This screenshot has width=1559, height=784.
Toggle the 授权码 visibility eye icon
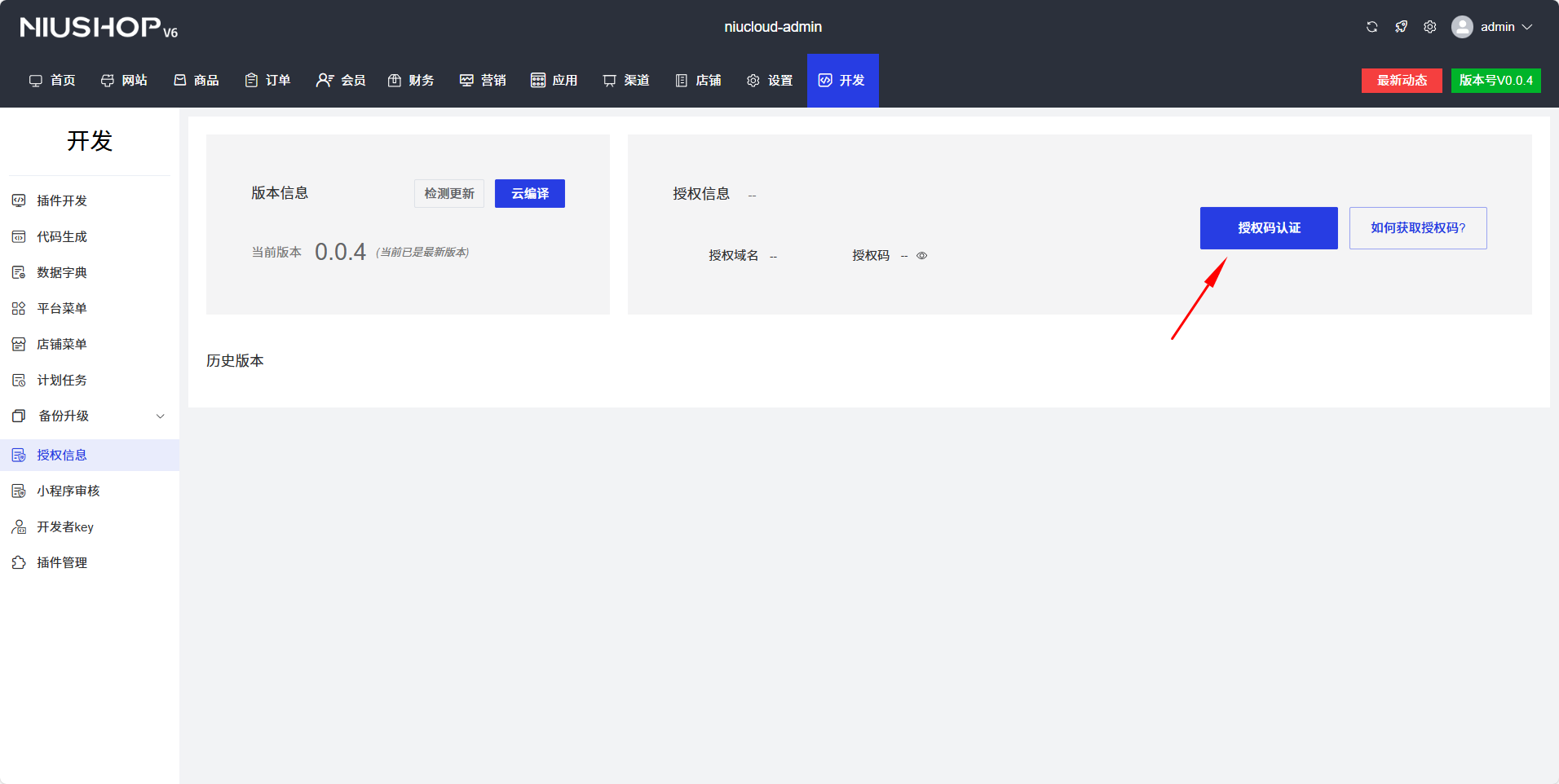[922, 256]
